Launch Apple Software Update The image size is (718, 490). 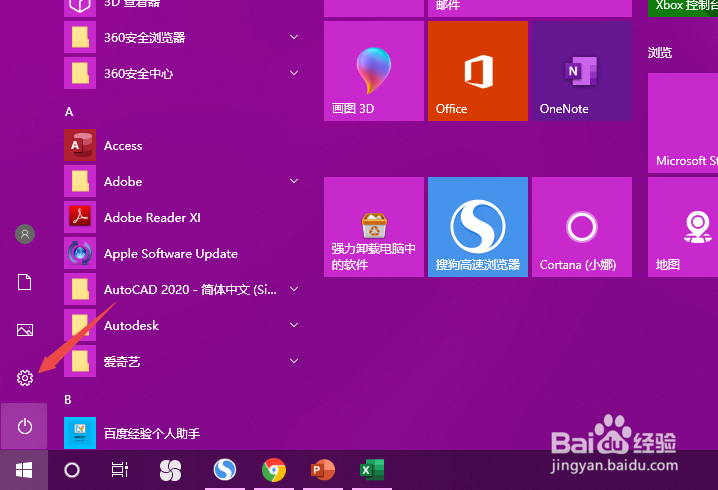(183, 253)
